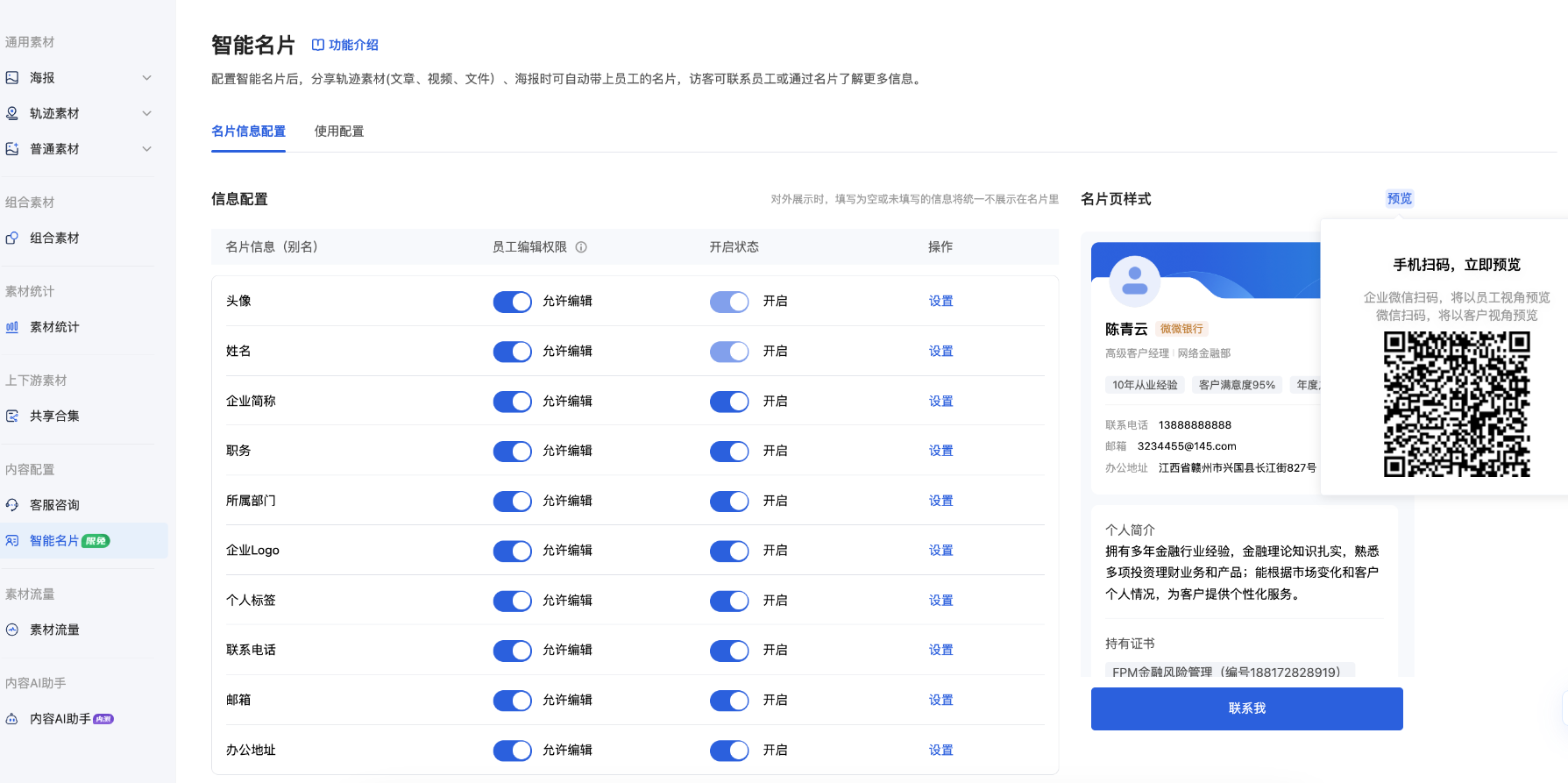Viewport: 1568px width, 783px height.
Task: Click the phone number 13888888888
Action: click(1195, 425)
